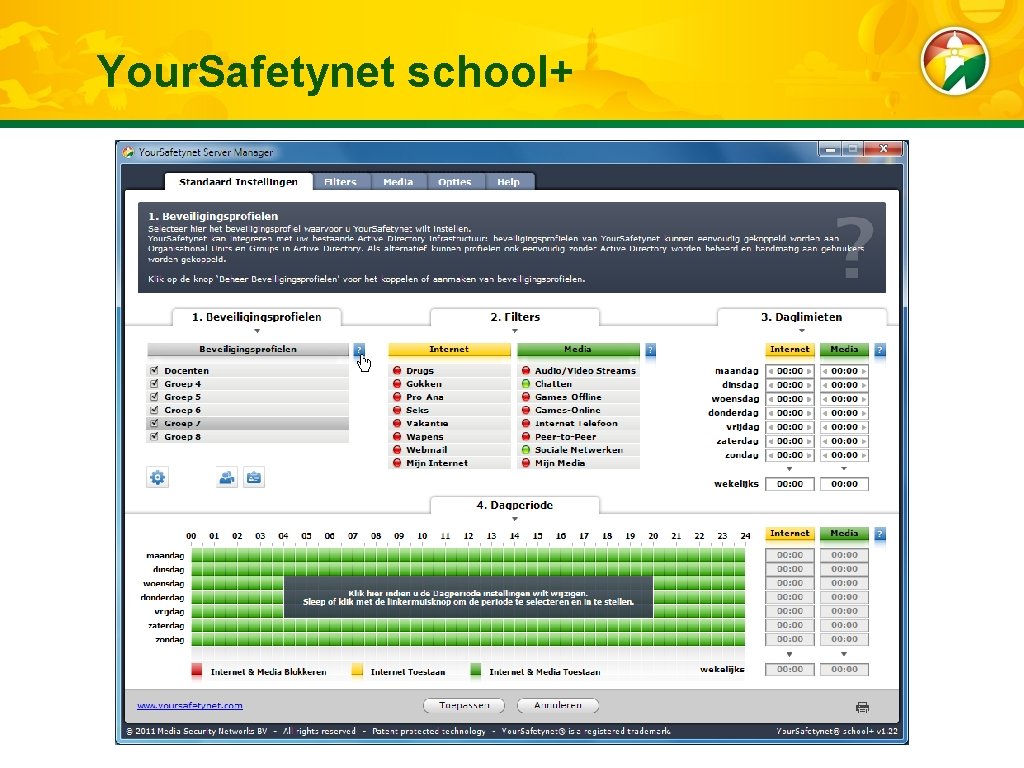
Task: Uncheck the Groep 5 checkbox
Action: (154, 396)
